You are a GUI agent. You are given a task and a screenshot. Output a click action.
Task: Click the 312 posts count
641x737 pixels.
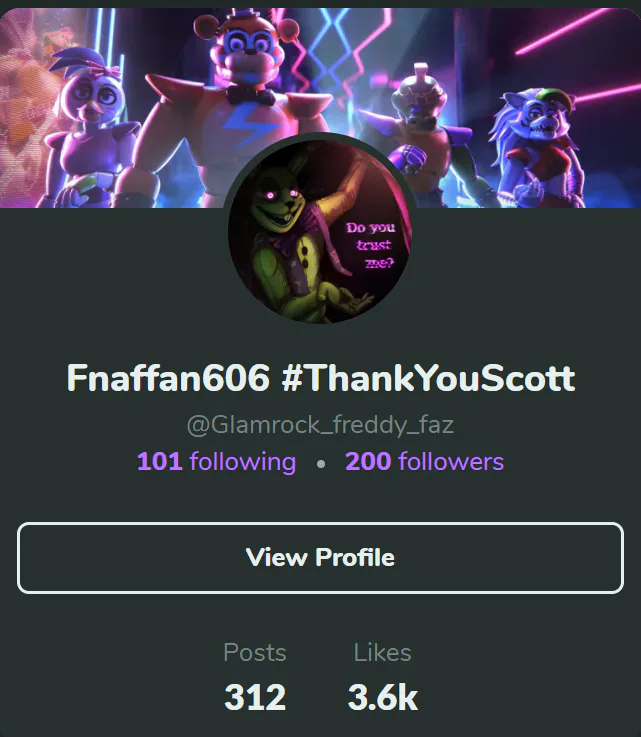point(255,697)
